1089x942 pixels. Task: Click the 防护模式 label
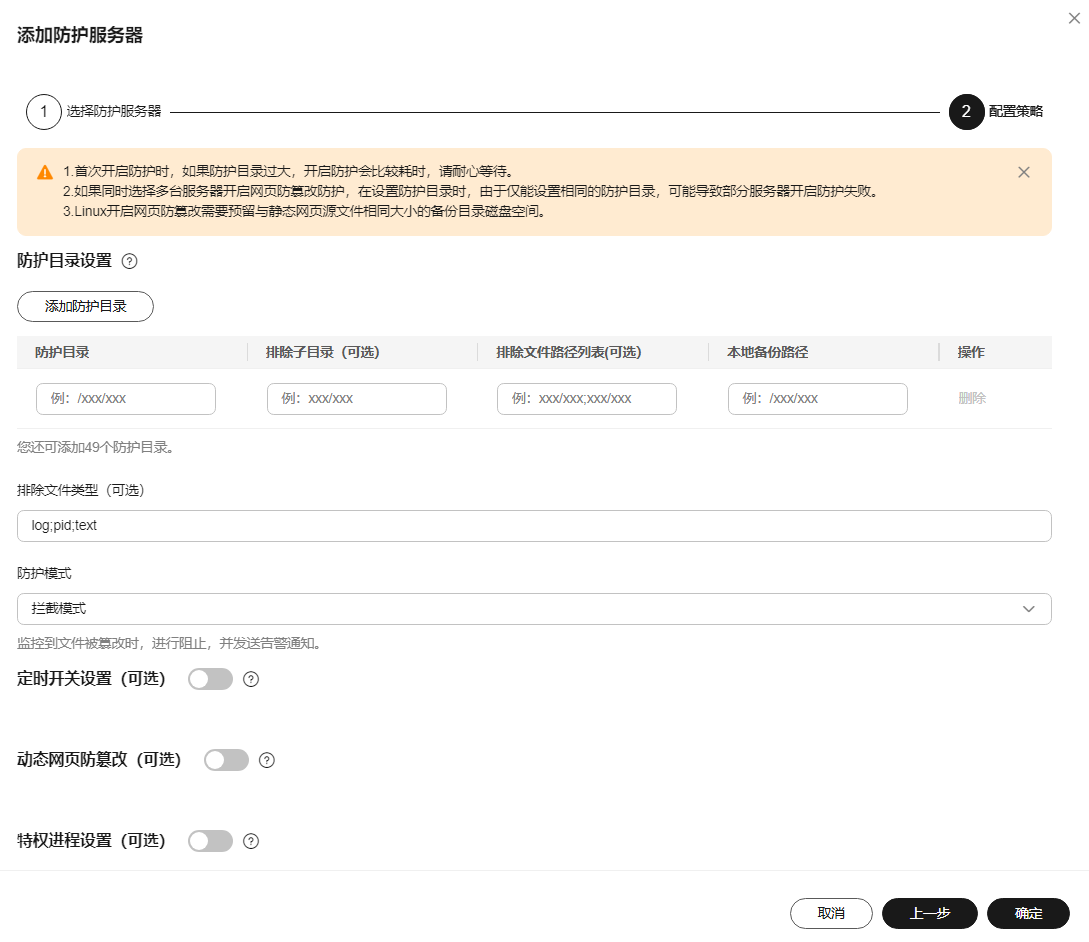point(44,574)
